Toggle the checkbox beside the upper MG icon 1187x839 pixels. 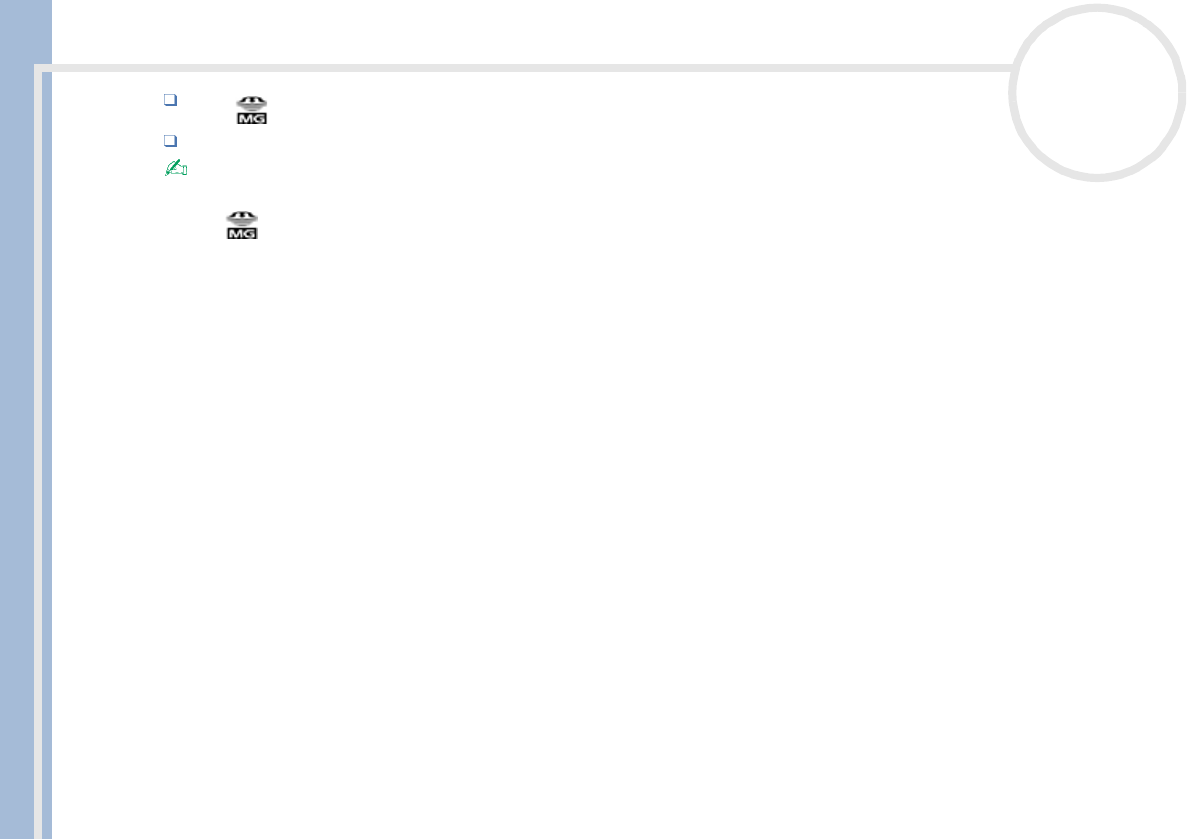click(170, 100)
